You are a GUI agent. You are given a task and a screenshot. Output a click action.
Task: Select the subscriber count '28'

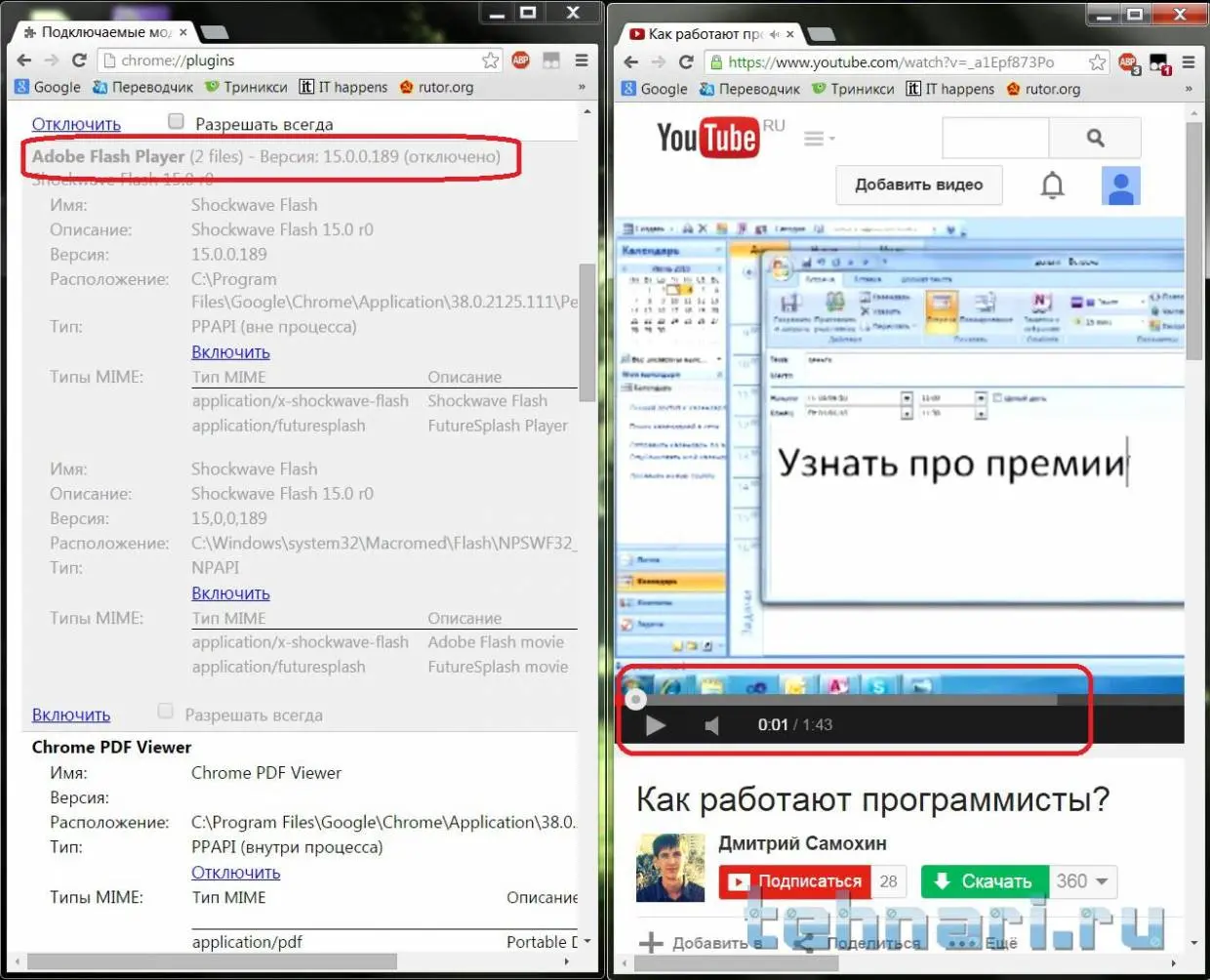[x=888, y=881]
